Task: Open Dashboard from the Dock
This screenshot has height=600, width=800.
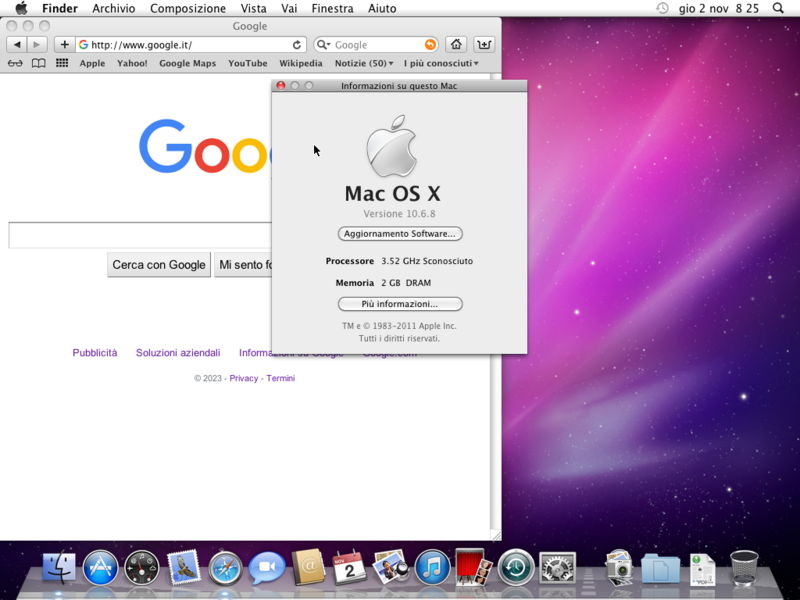Action: coord(142,567)
